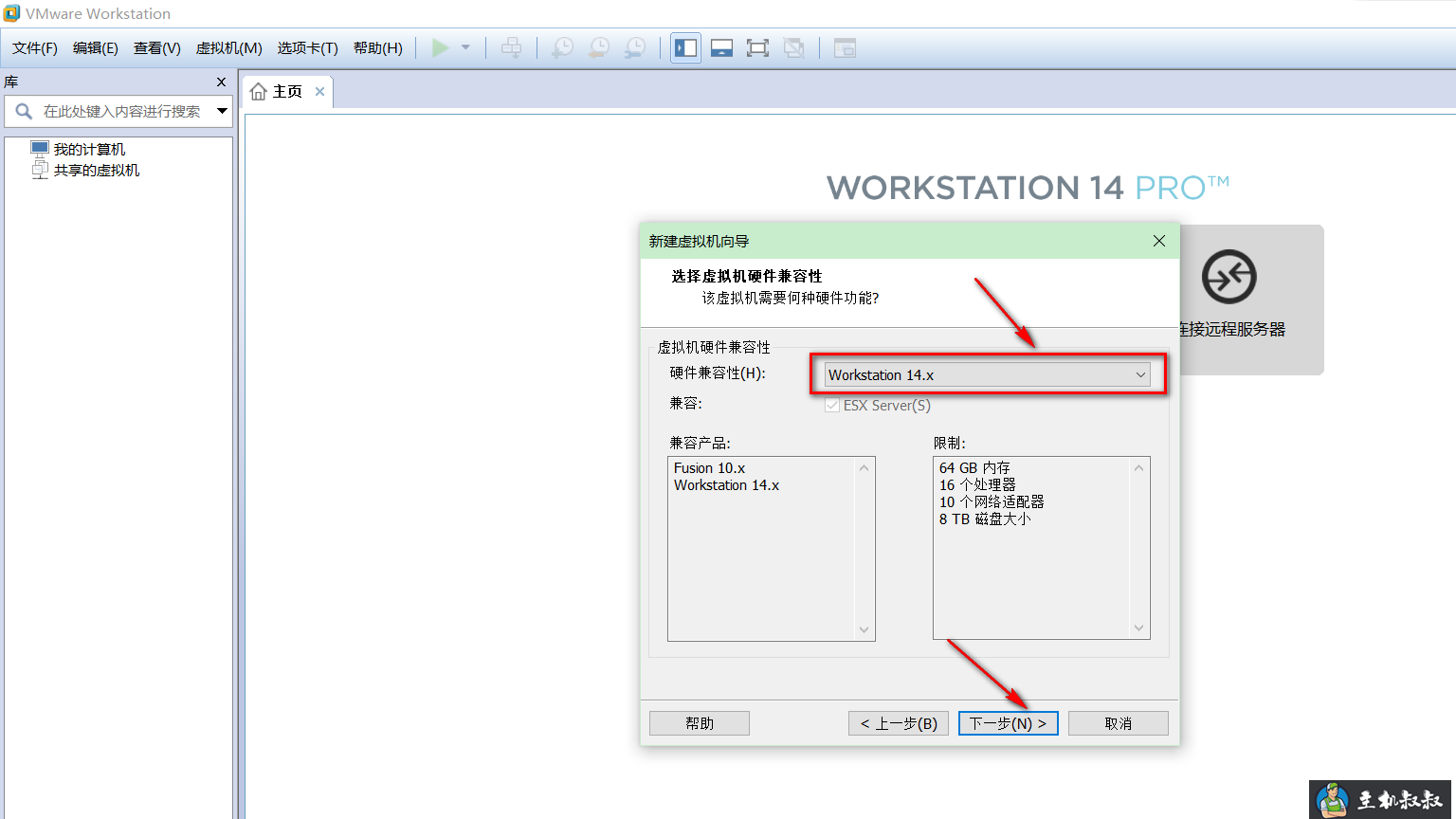Select 我的计算机 in the library tree

pyautogui.click(x=89, y=150)
